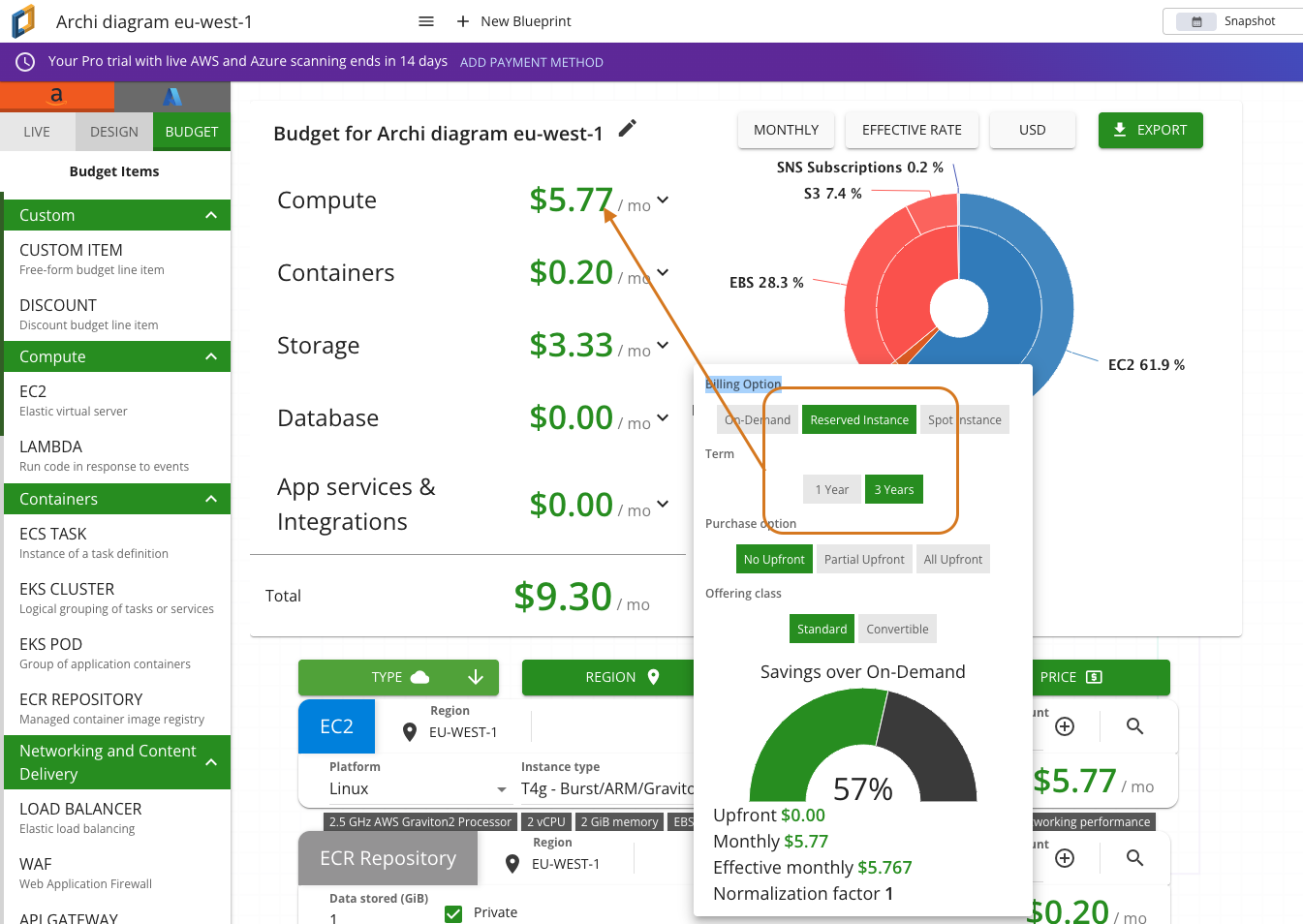The image size is (1303, 924).
Task: Click the Instance type field
Action: [607, 788]
